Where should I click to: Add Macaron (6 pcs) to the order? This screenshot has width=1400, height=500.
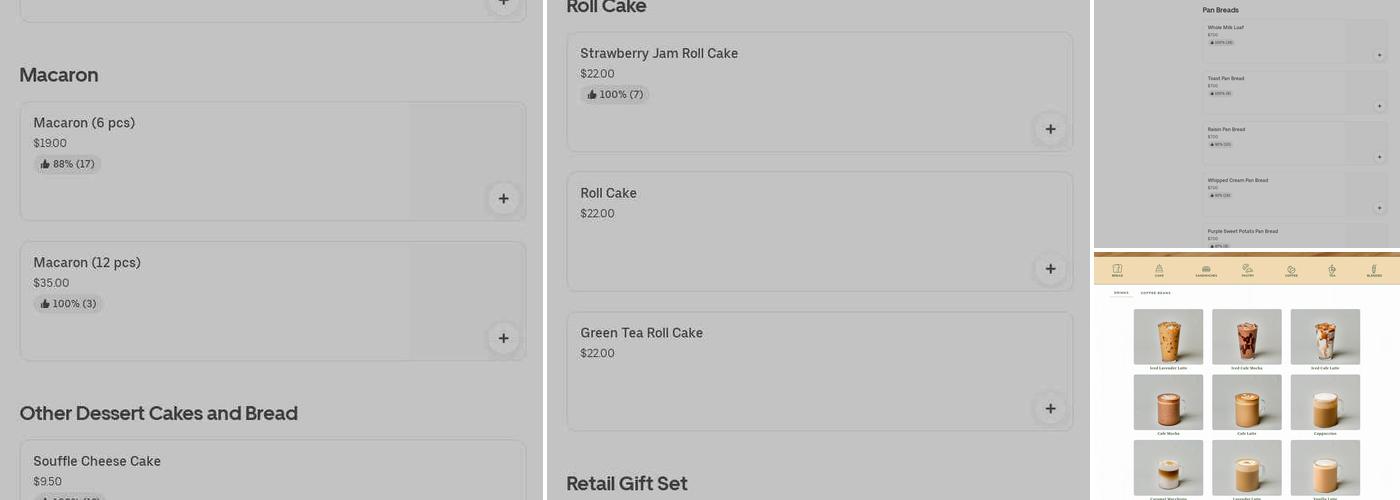click(x=503, y=198)
